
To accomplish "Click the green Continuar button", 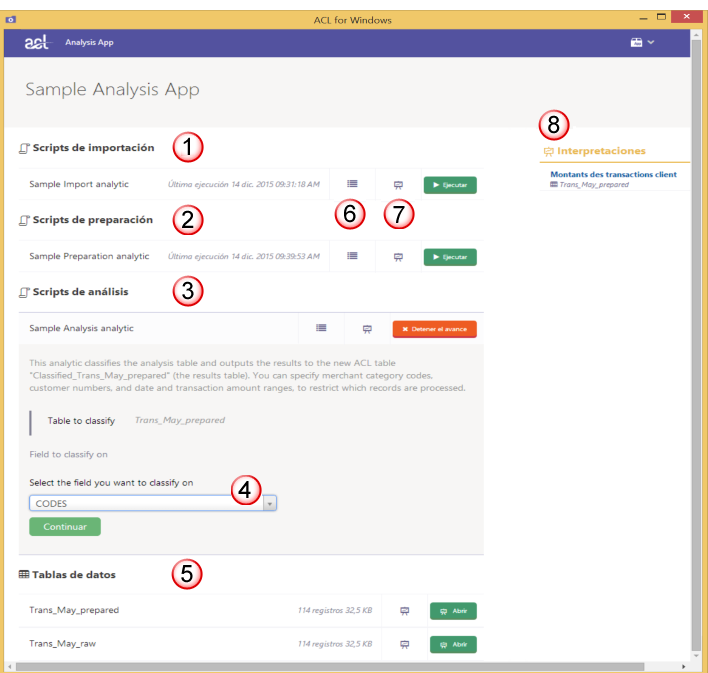I will click(65, 527).
